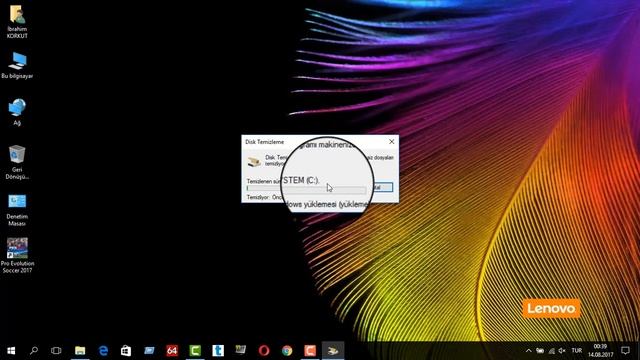Open File Explorer from taskbar

coord(80,351)
